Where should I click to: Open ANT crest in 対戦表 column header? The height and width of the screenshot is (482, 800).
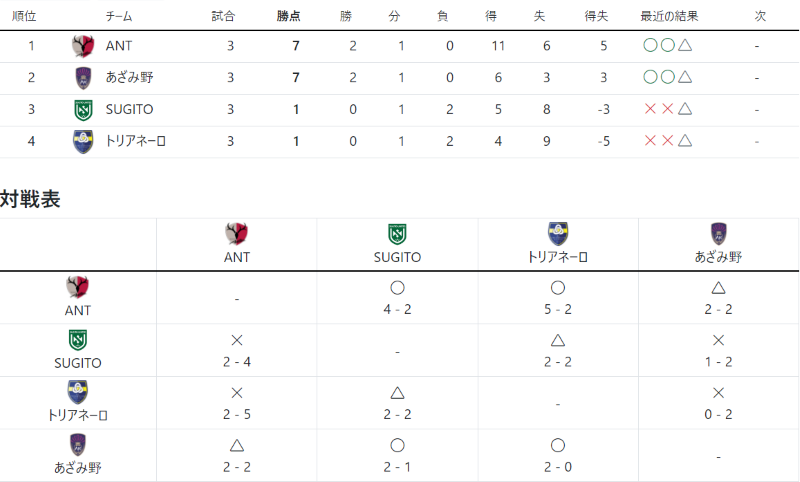click(x=237, y=234)
